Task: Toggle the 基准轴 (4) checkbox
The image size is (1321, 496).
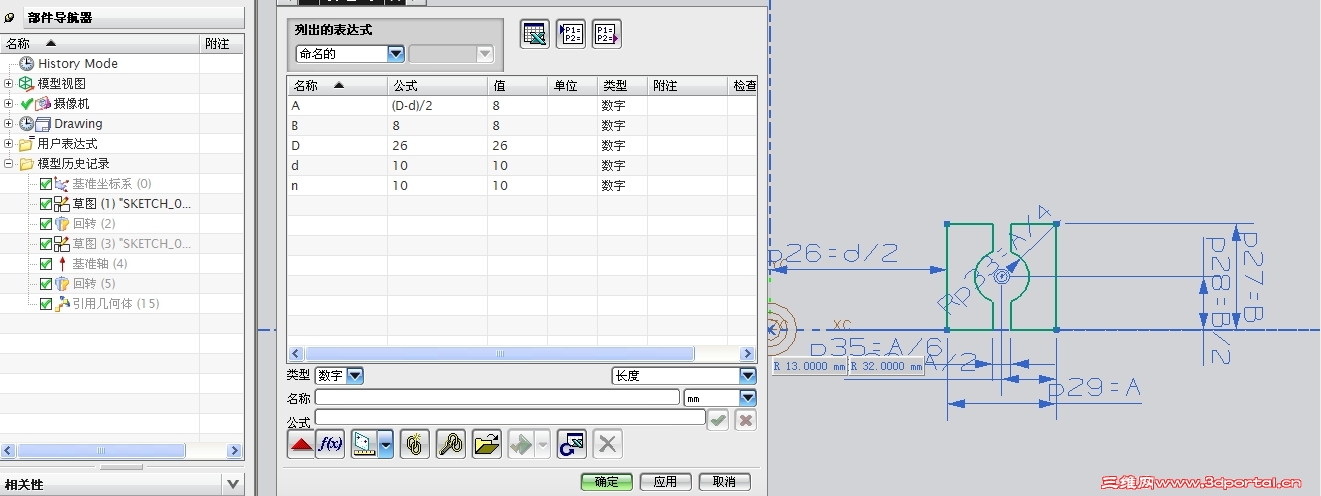Action: 46,263
